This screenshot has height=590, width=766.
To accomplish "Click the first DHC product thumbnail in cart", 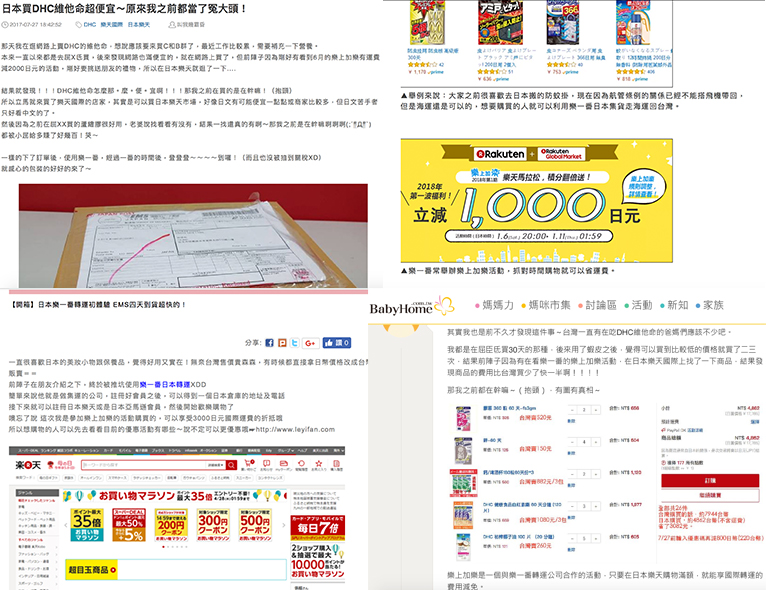I will [x=463, y=418].
